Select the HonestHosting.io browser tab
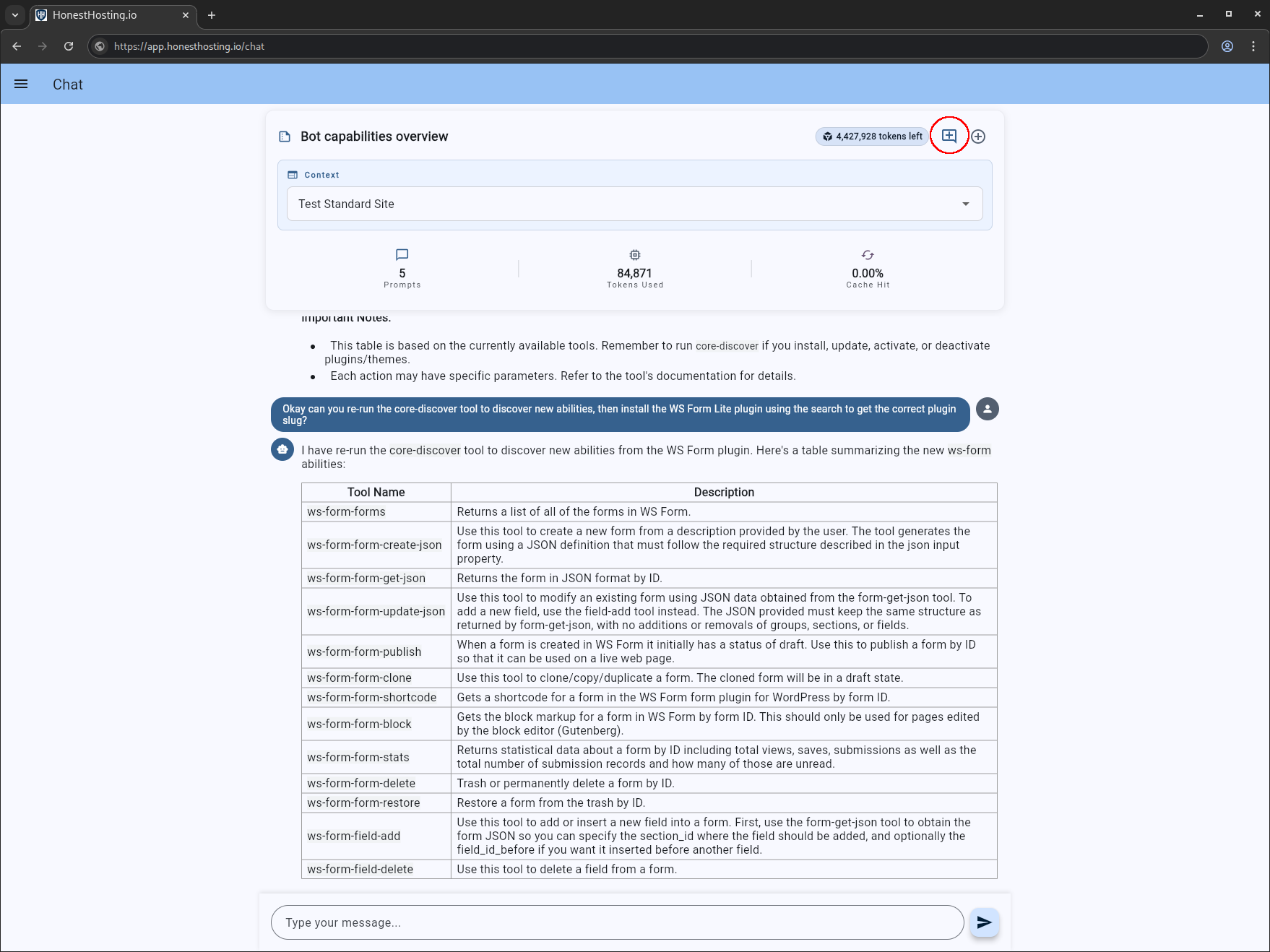The width and height of the screenshot is (1270, 952). click(108, 15)
